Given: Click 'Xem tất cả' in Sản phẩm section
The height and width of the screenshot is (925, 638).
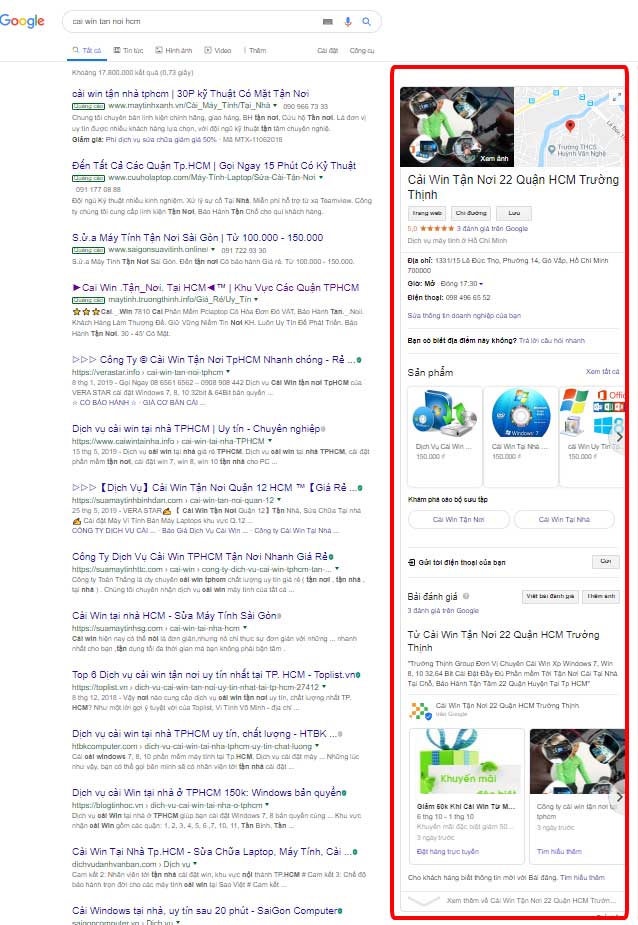Looking at the screenshot, I should 603,372.
